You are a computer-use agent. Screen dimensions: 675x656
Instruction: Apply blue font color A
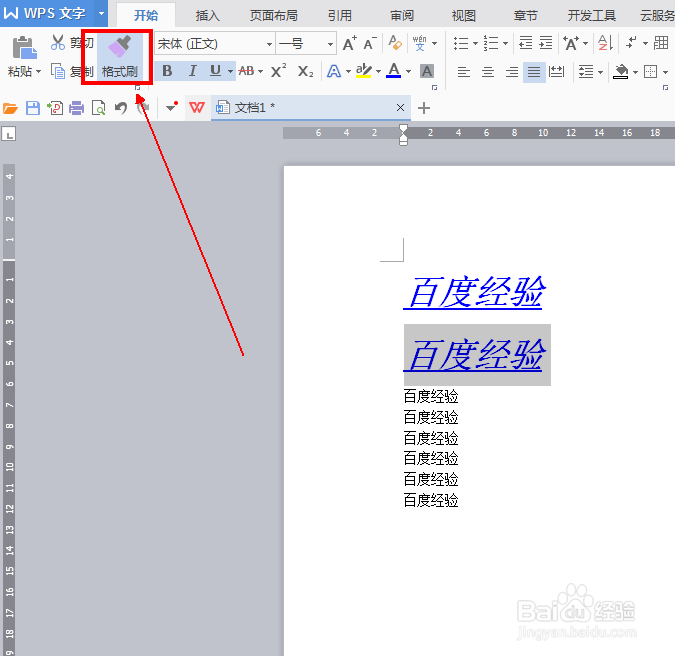click(393, 71)
